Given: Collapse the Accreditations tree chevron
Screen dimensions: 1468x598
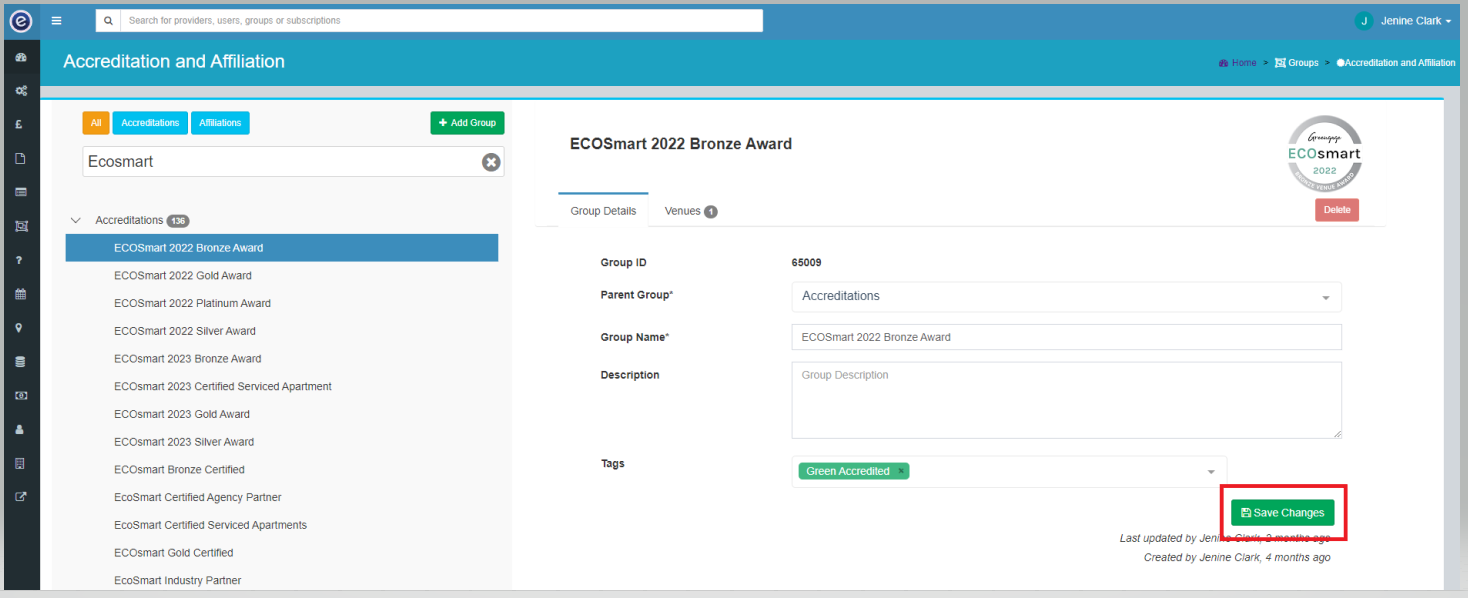Looking at the screenshot, I should tap(76, 220).
